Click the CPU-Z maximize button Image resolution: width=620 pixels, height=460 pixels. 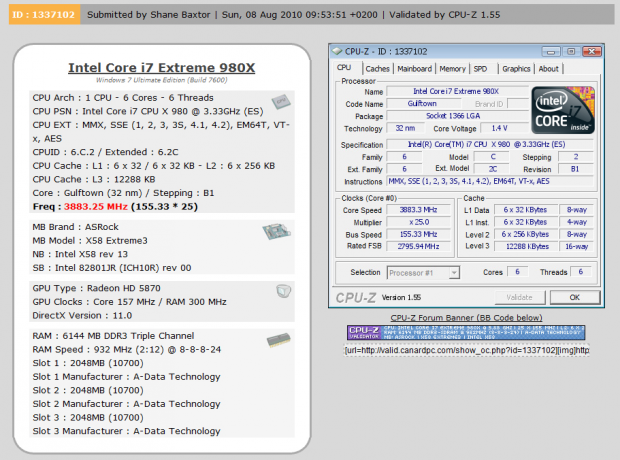571,51
